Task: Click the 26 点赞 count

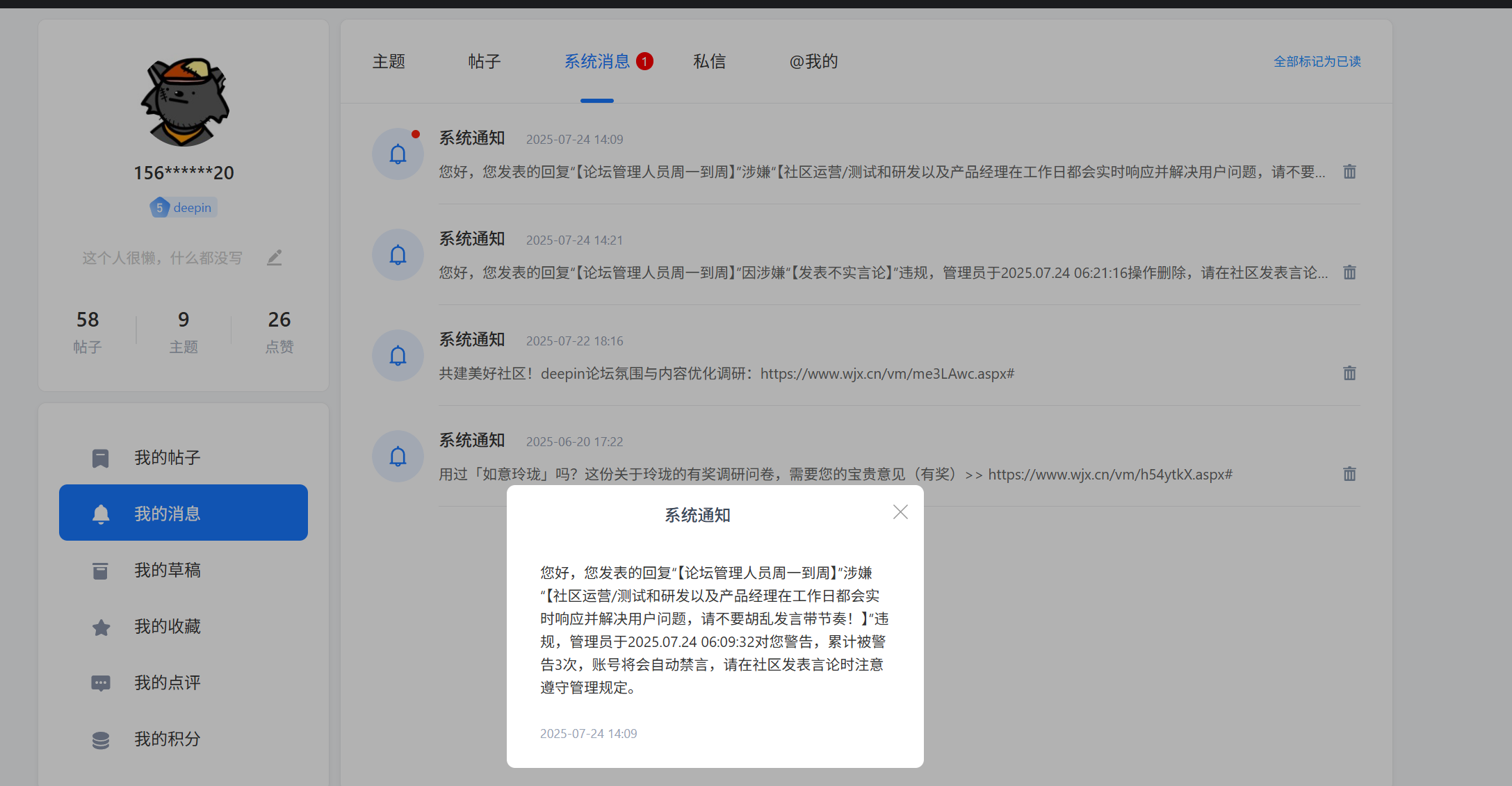Action: pyautogui.click(x=279, y=331)
